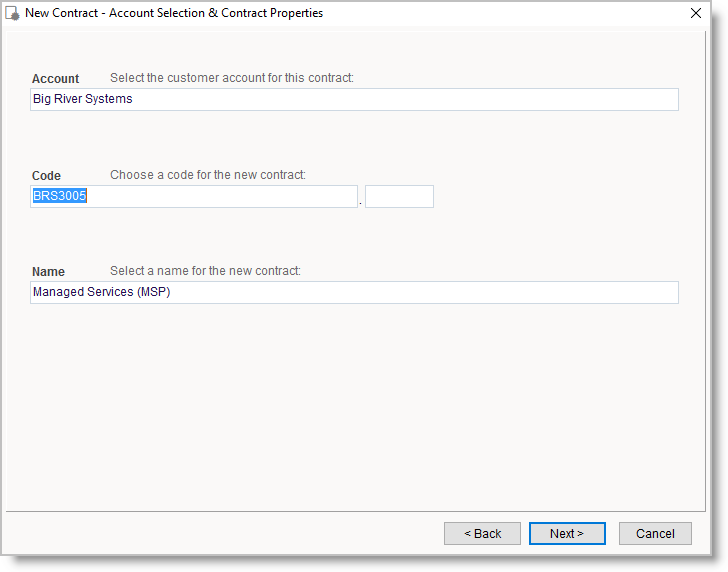The width and height of the screenshot is (728, 572).
Task: Click the contract Name input field
Action: point(354,292)
